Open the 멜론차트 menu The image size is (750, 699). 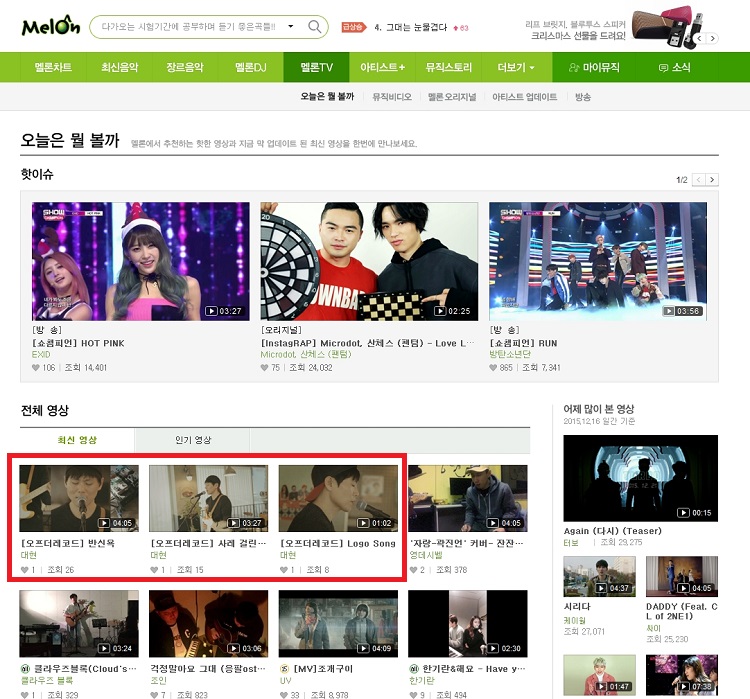(x=53, y=67)
